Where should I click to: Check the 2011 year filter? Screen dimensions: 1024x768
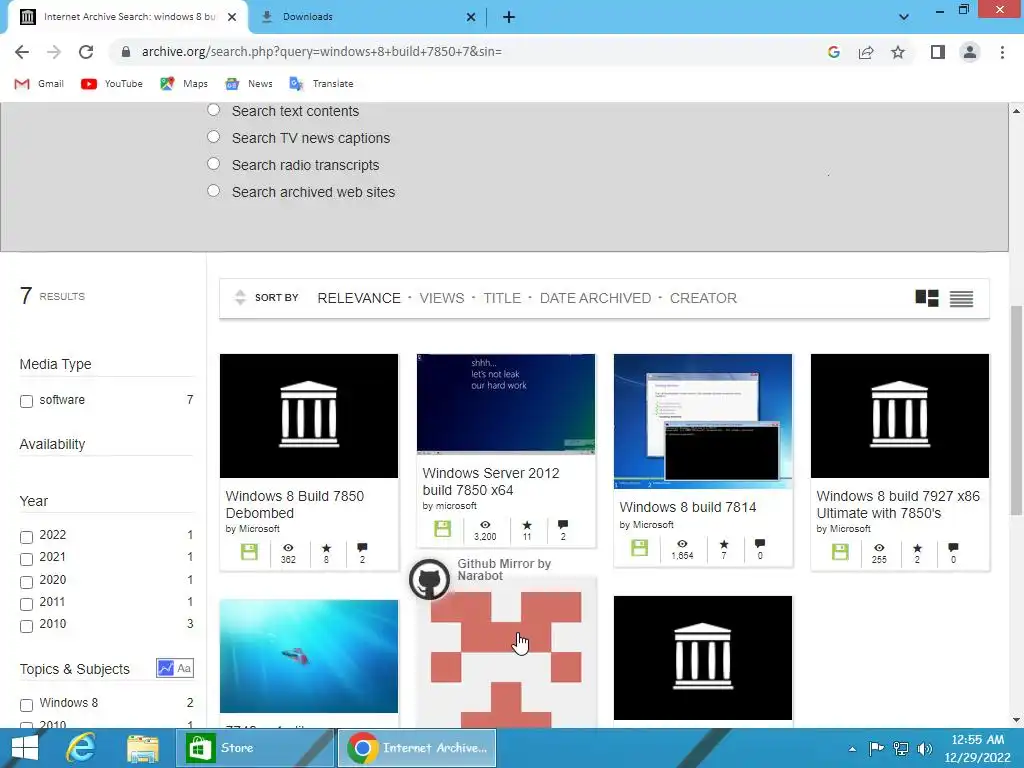pos(26,604)
